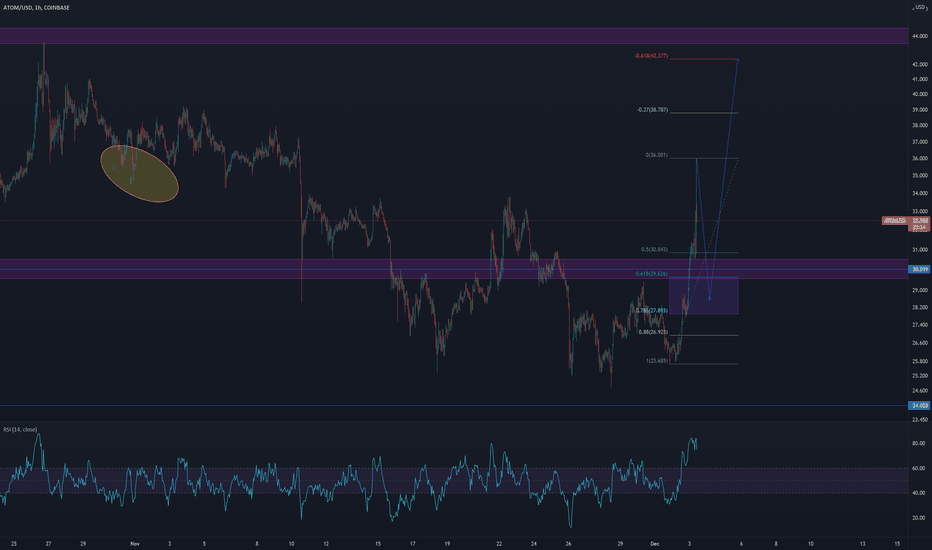Screen dimensions: 932x550
Task: Select the small purple rectangle near 0.786 fib
Action: [x=704, y=296]
